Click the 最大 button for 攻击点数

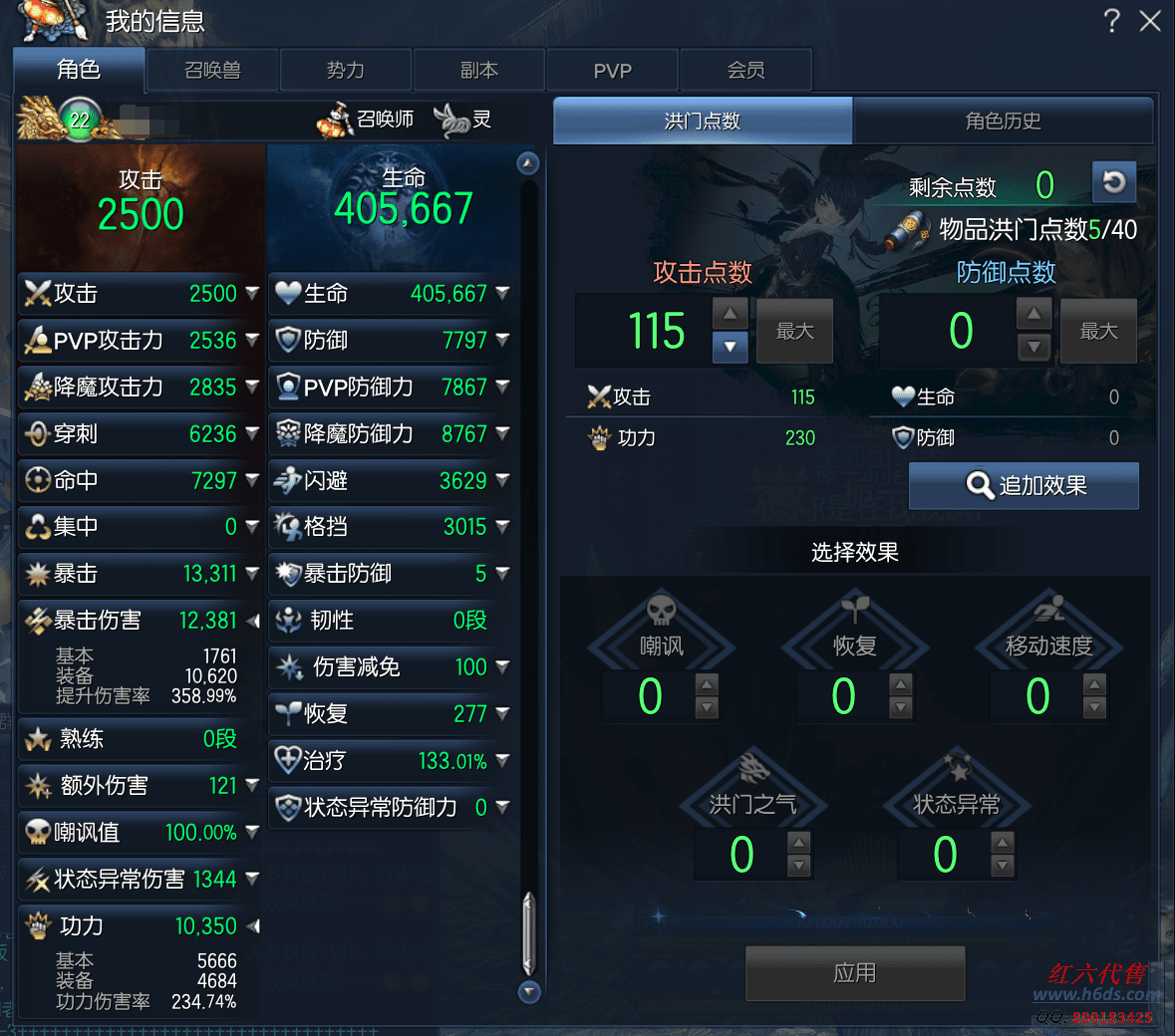[x=794, y=331]
